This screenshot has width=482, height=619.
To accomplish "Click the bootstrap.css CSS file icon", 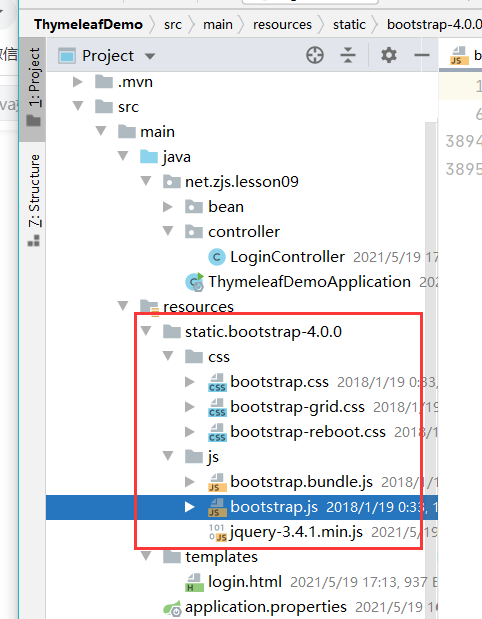I will point(217,383).
